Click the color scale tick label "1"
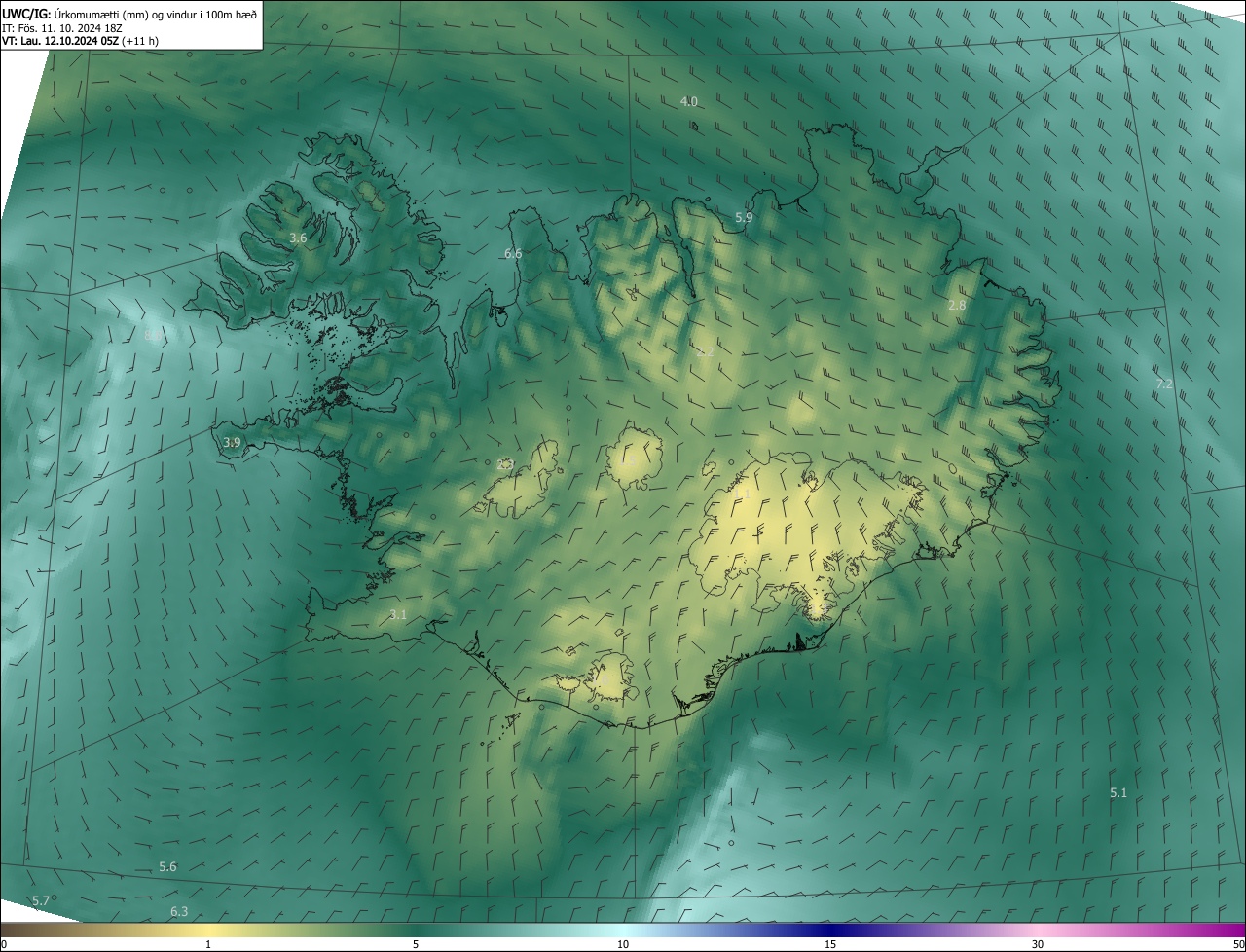 (x=208, y=944)
